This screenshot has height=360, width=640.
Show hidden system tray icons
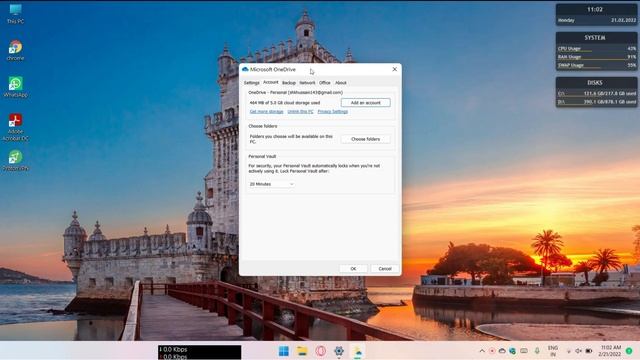pos(482,351)
